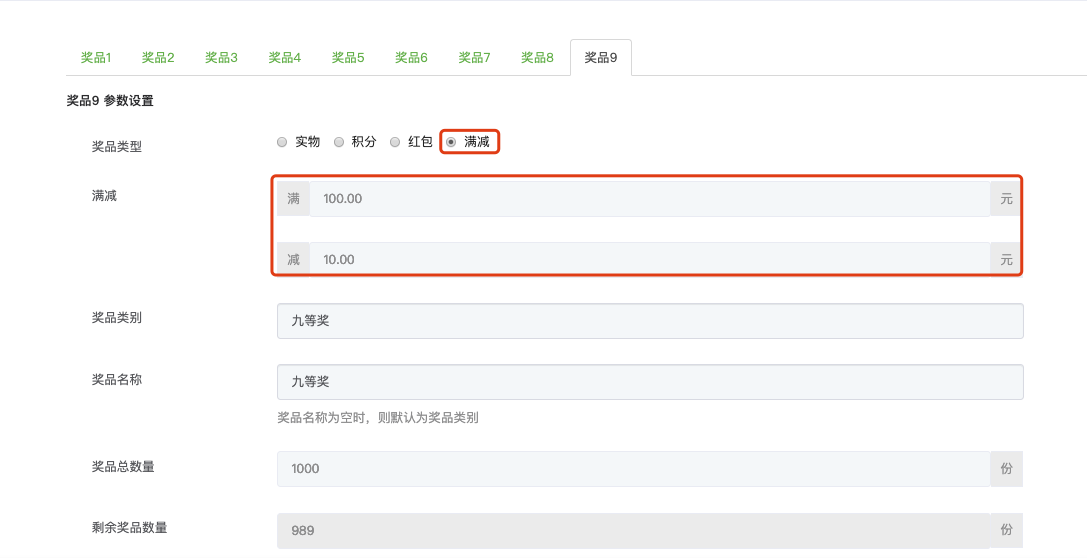Select the 奖品3 tab
The width and height of the screenshot is (1087, 558).
point(221,58)
